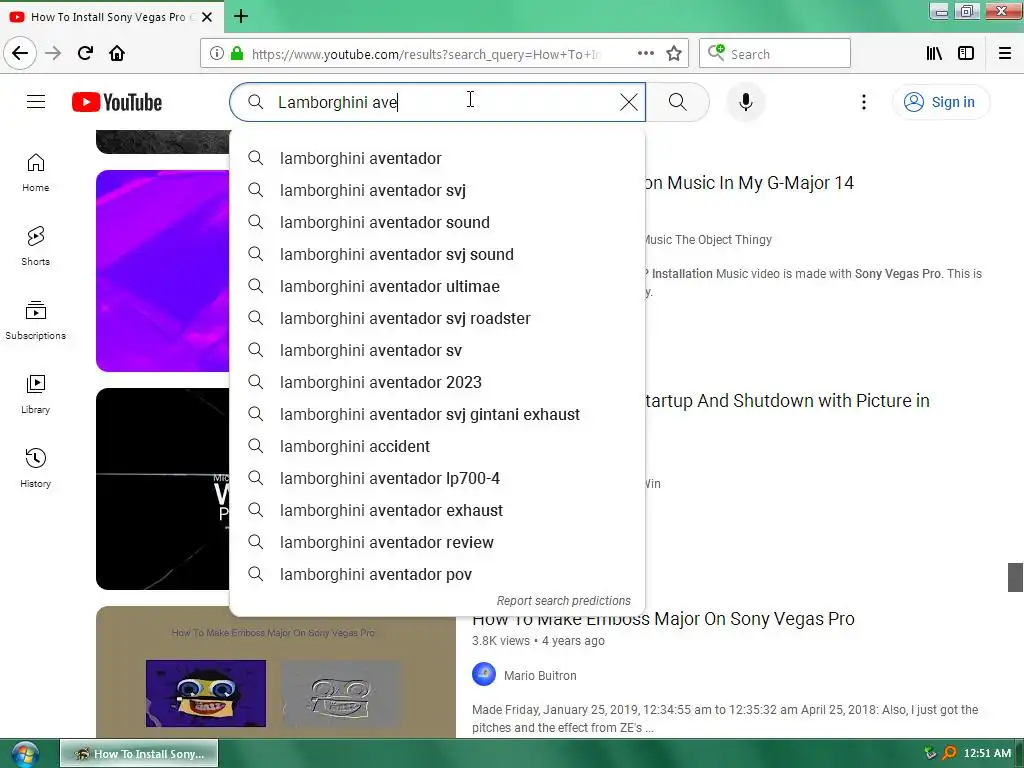
Task: Select suggestion lamborghini aventador exhaust
Action: (x=437, y=510)
